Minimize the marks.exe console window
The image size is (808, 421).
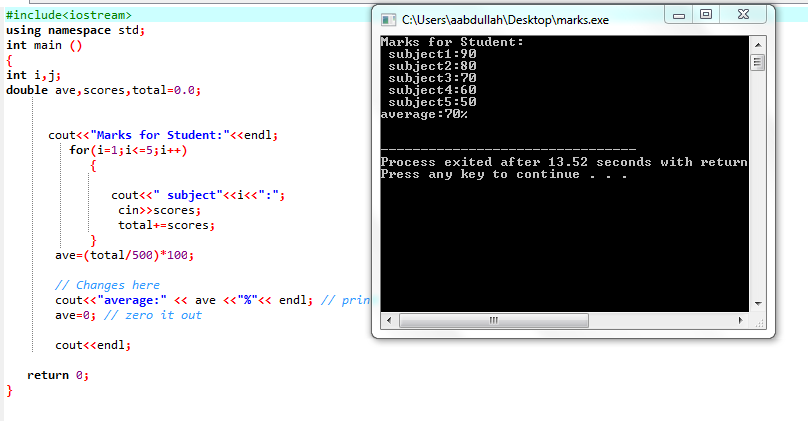point(679,15)
